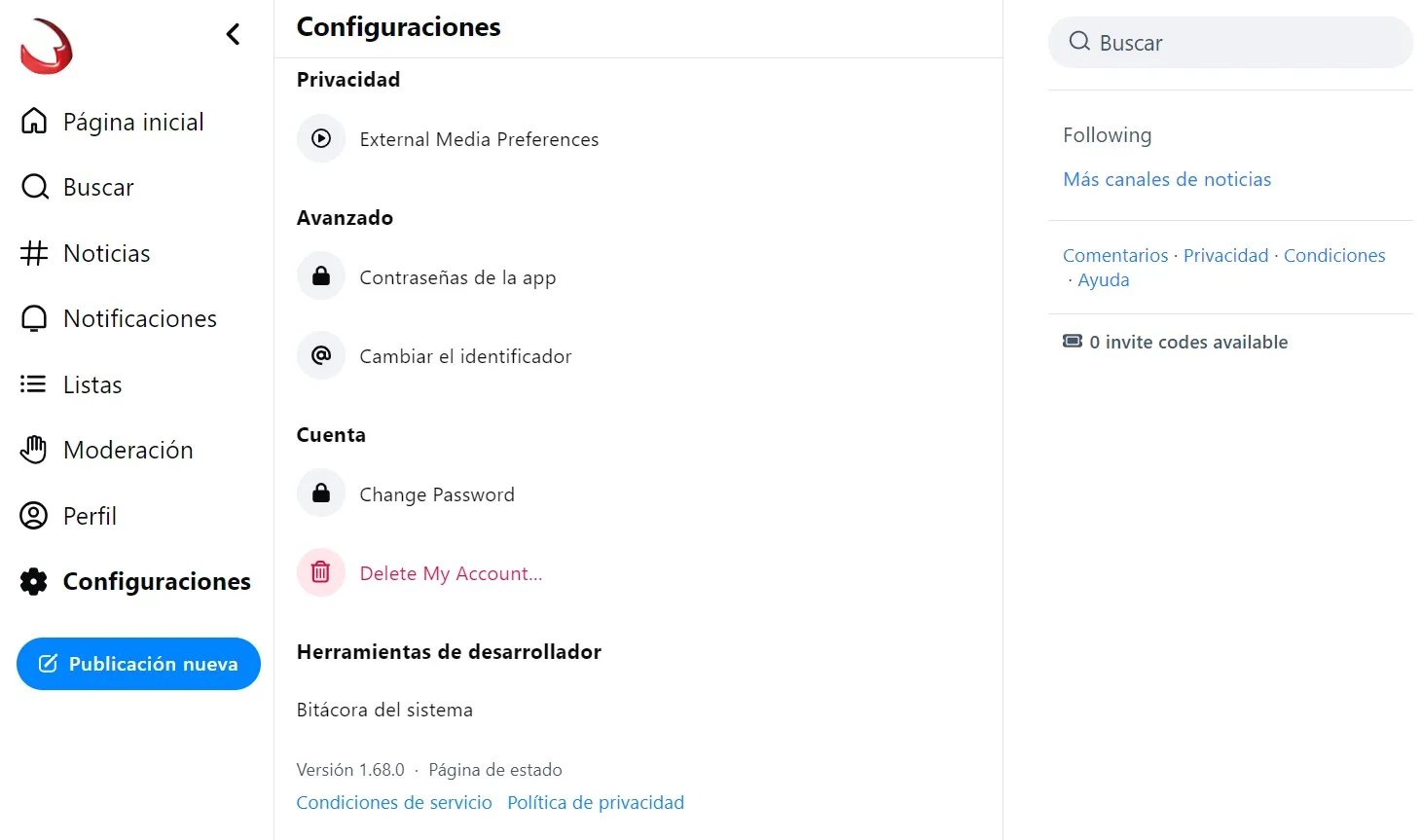Open Moderación hand icon
1421x840 pixels.
(x=34, y=450)
